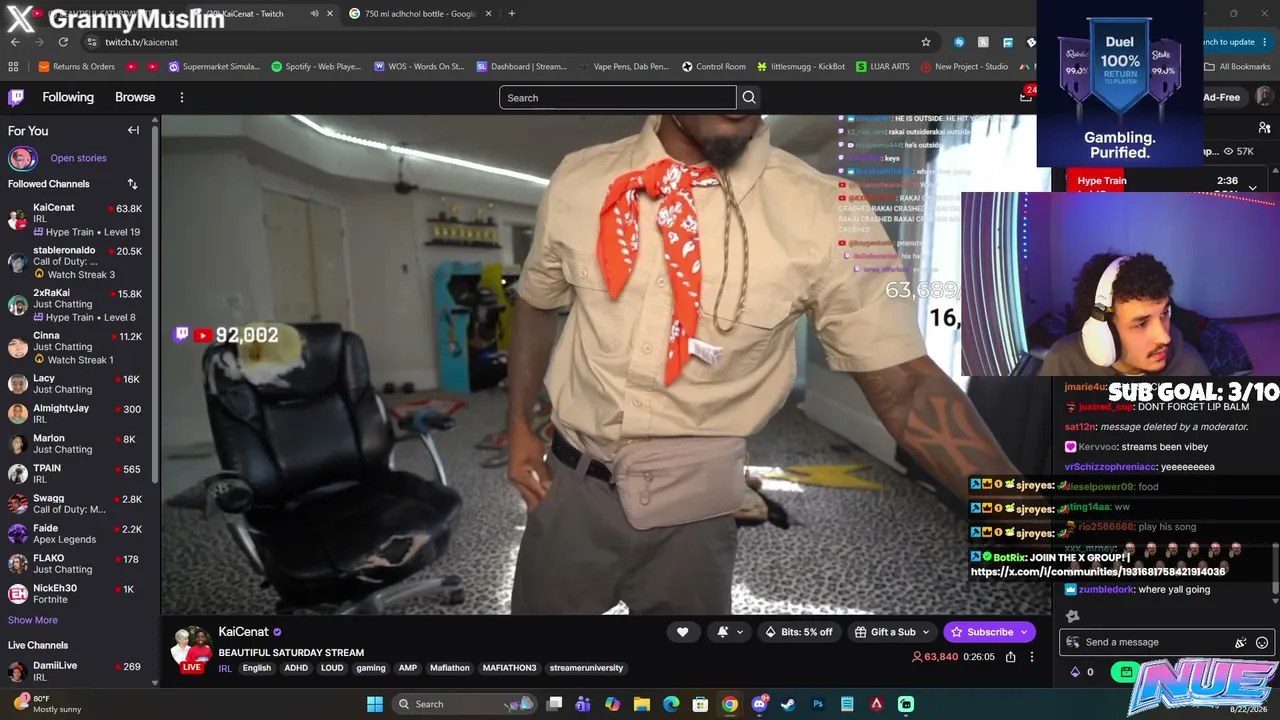
Task: Select the LOUD stream tag
Action: point(332,668)
